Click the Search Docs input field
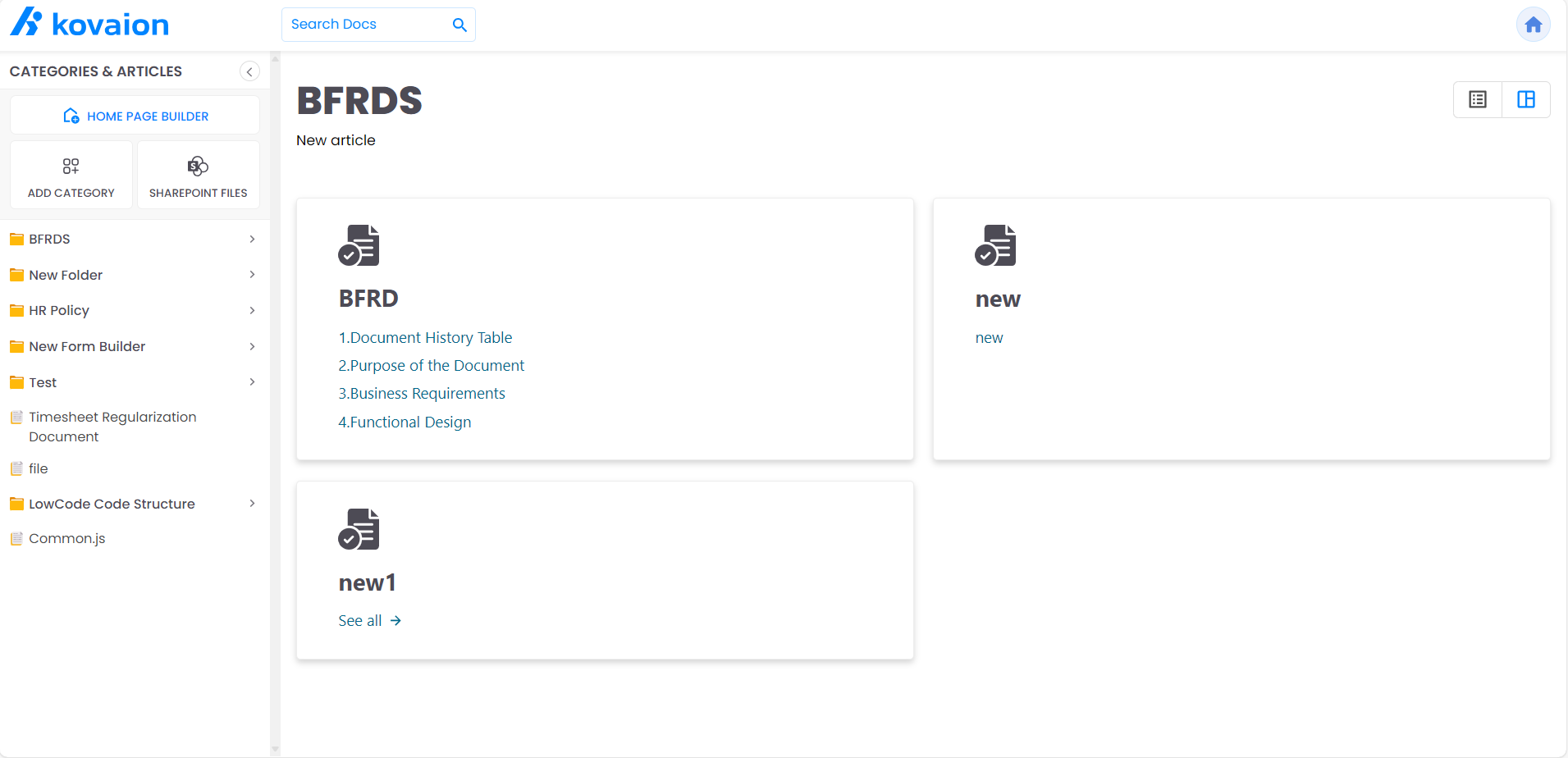 pos(361,25)
